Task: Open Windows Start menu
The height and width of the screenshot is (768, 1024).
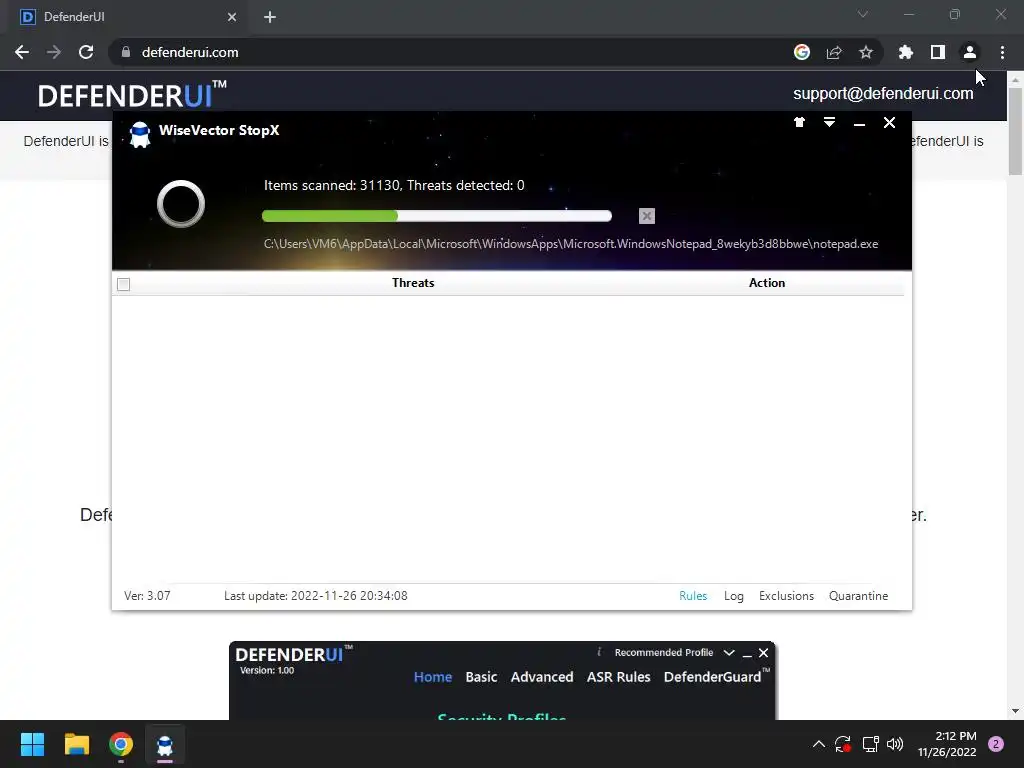Action: pos(32,744)
